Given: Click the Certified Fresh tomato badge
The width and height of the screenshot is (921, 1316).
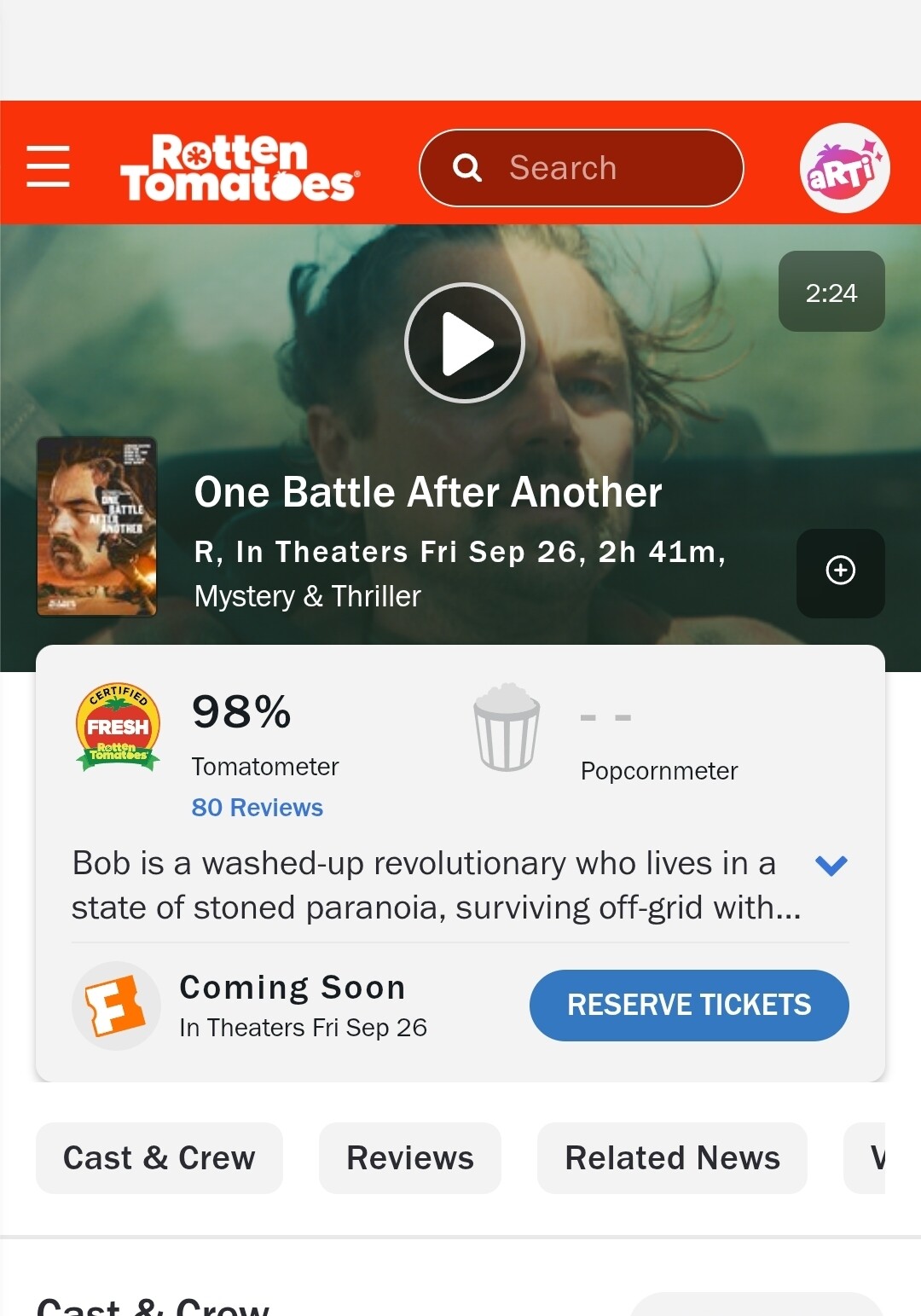Looking at the screenshot, I should coord(118,728).
